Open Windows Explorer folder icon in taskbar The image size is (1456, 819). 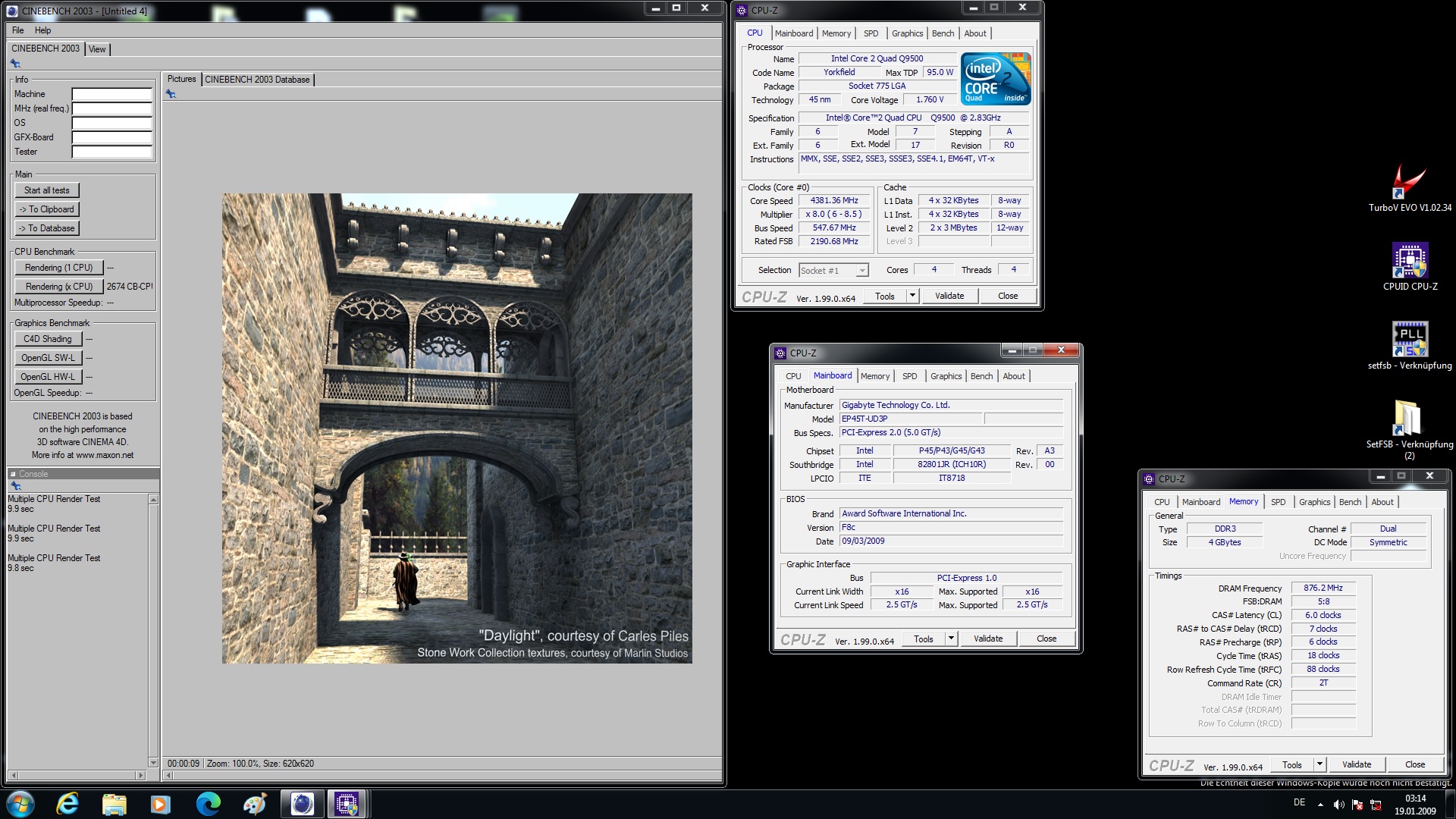pos(114,804)
